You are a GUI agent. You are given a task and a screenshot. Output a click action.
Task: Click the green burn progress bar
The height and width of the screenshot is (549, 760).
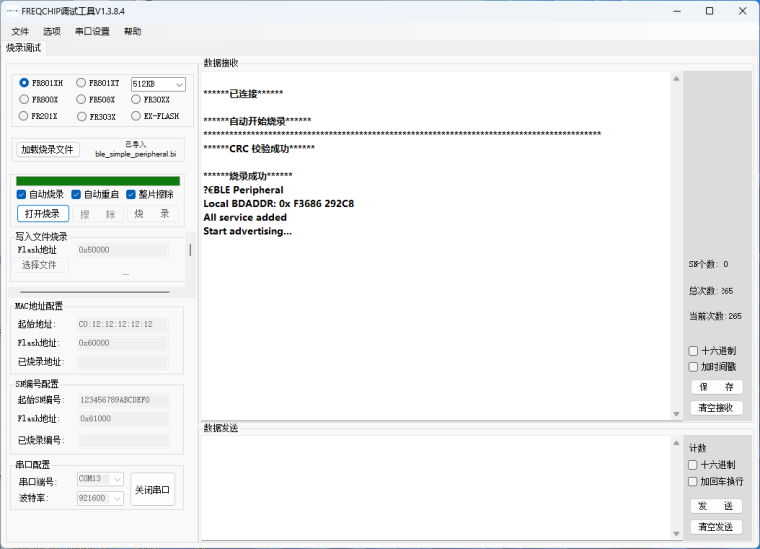coord(98,180)
